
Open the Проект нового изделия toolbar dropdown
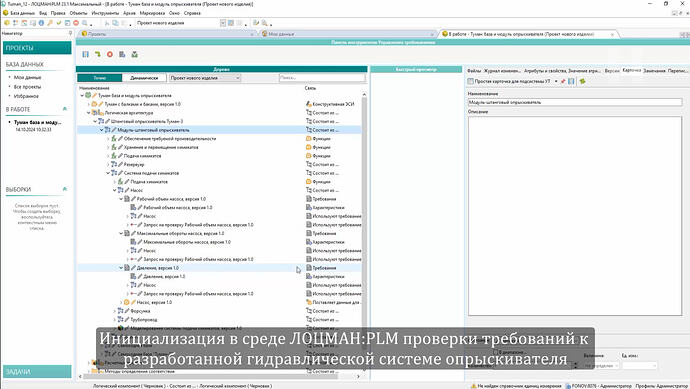click(223, 23)
